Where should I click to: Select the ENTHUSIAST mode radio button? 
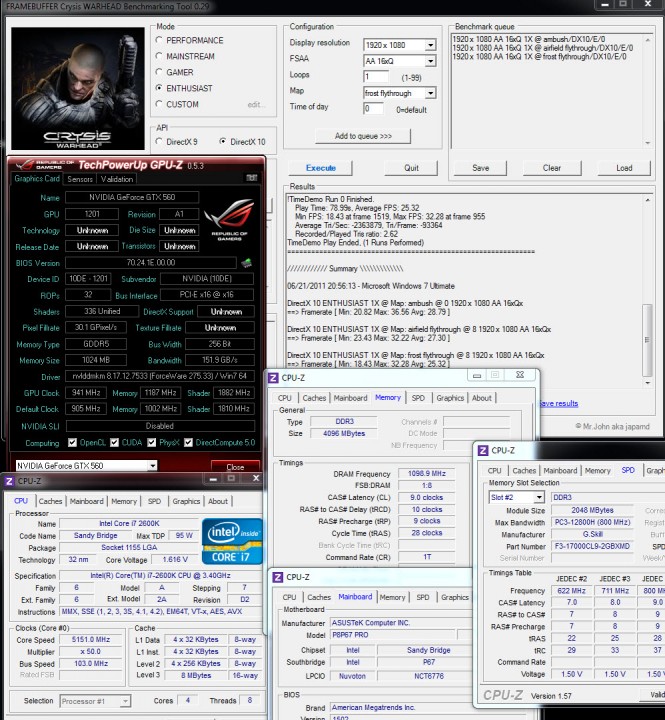pos(159,88)
